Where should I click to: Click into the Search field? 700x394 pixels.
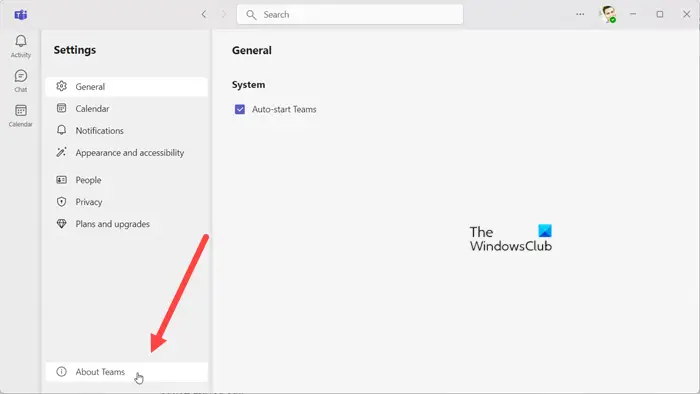pos(350,14)
